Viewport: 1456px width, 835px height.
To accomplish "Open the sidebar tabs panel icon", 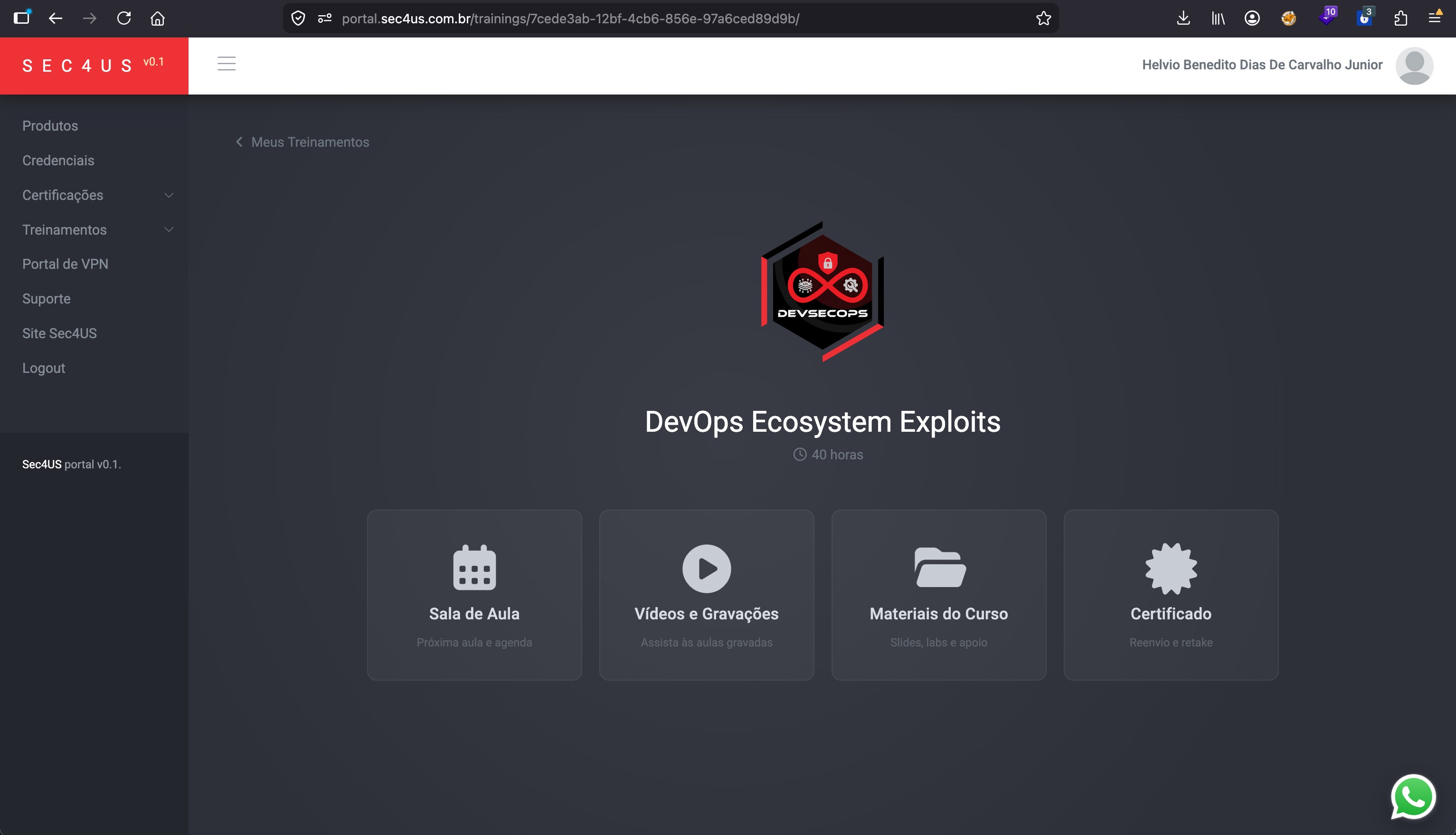I will point(22,17).
